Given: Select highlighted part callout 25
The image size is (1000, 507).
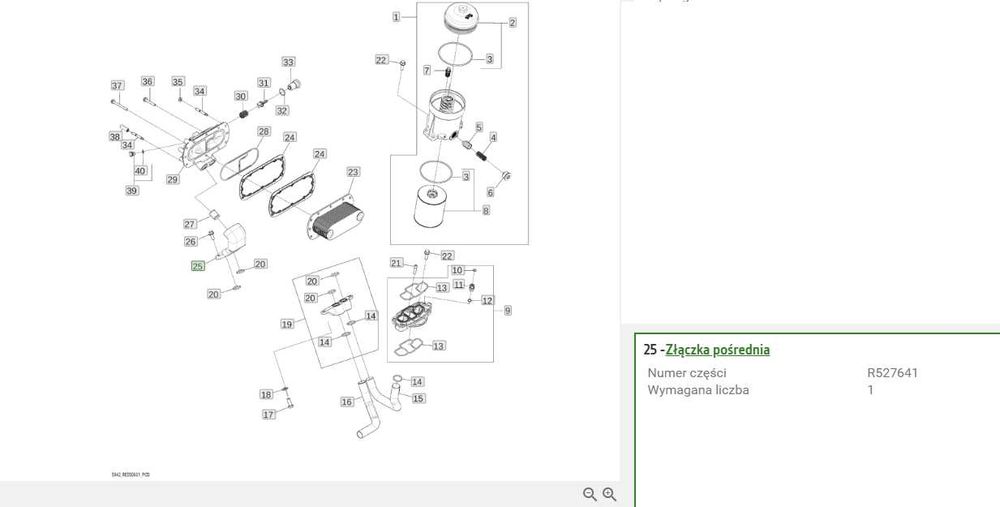Looking at the screenshot, I should coord(198,266).
